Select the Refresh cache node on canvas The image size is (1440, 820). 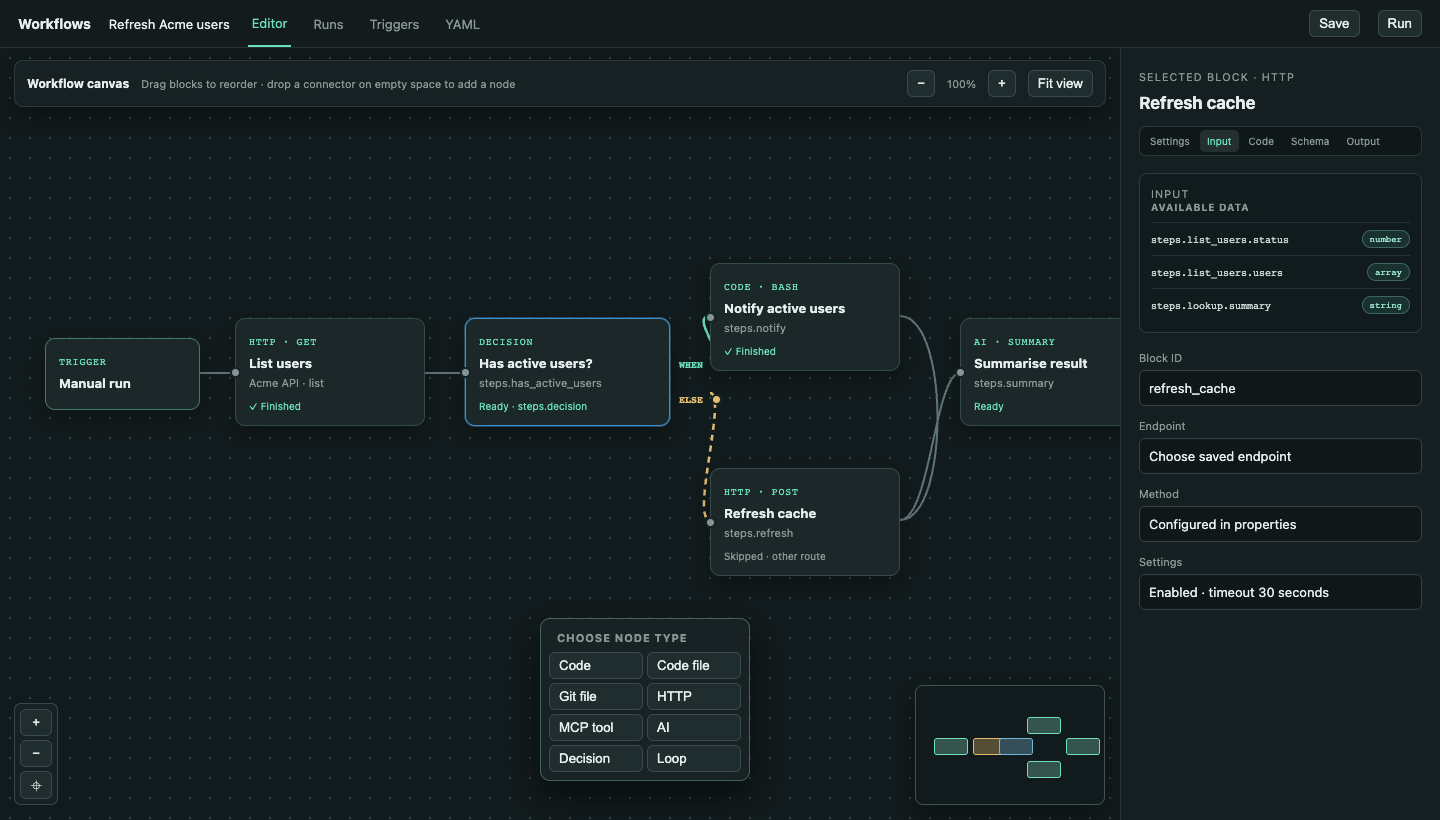tap(805, 522)
